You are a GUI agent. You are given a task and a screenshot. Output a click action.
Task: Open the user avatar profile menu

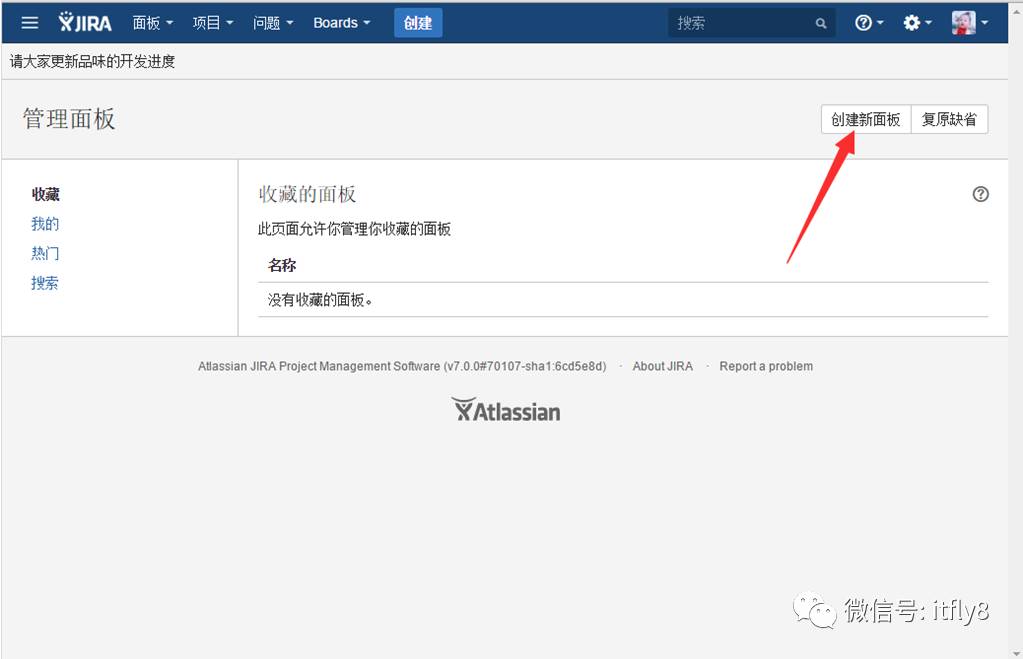[x=970, y=23]
